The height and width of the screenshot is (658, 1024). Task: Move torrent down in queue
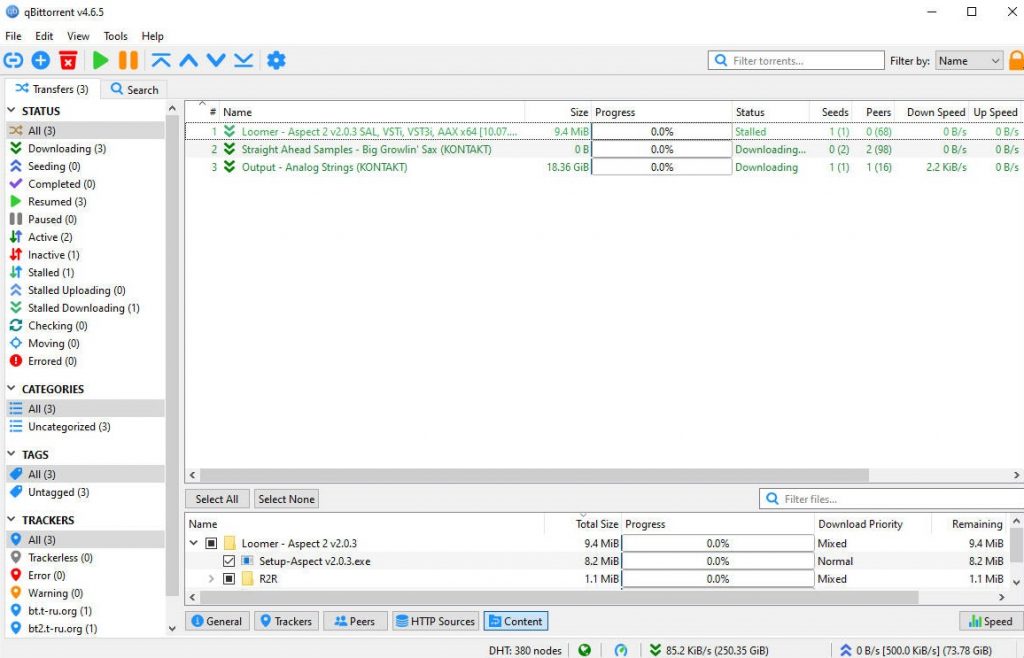point(216,61)
